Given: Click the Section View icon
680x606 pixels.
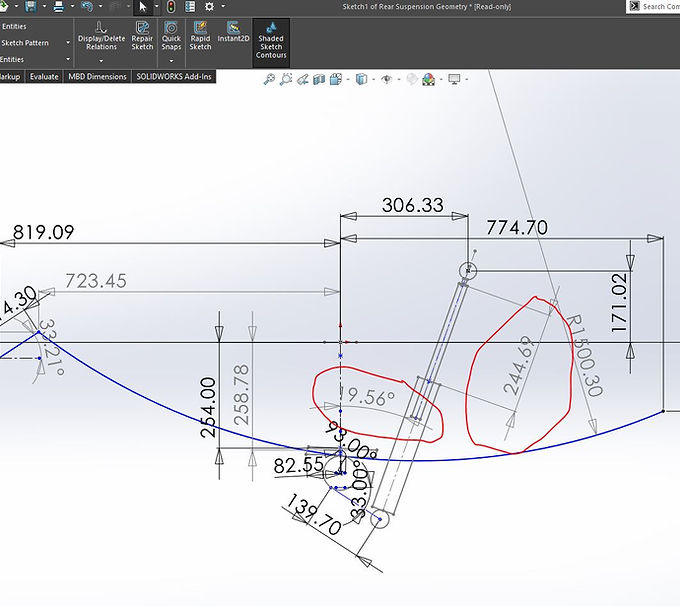Looking at the screenshot, I should [x=319, y=79].
